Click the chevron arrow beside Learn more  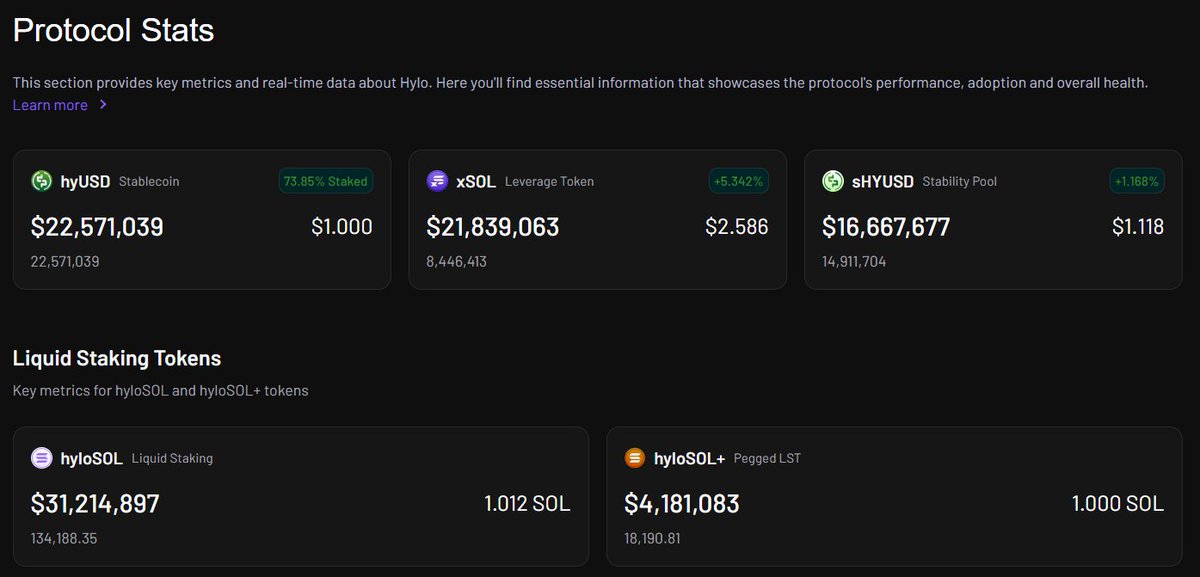point(103,105)
